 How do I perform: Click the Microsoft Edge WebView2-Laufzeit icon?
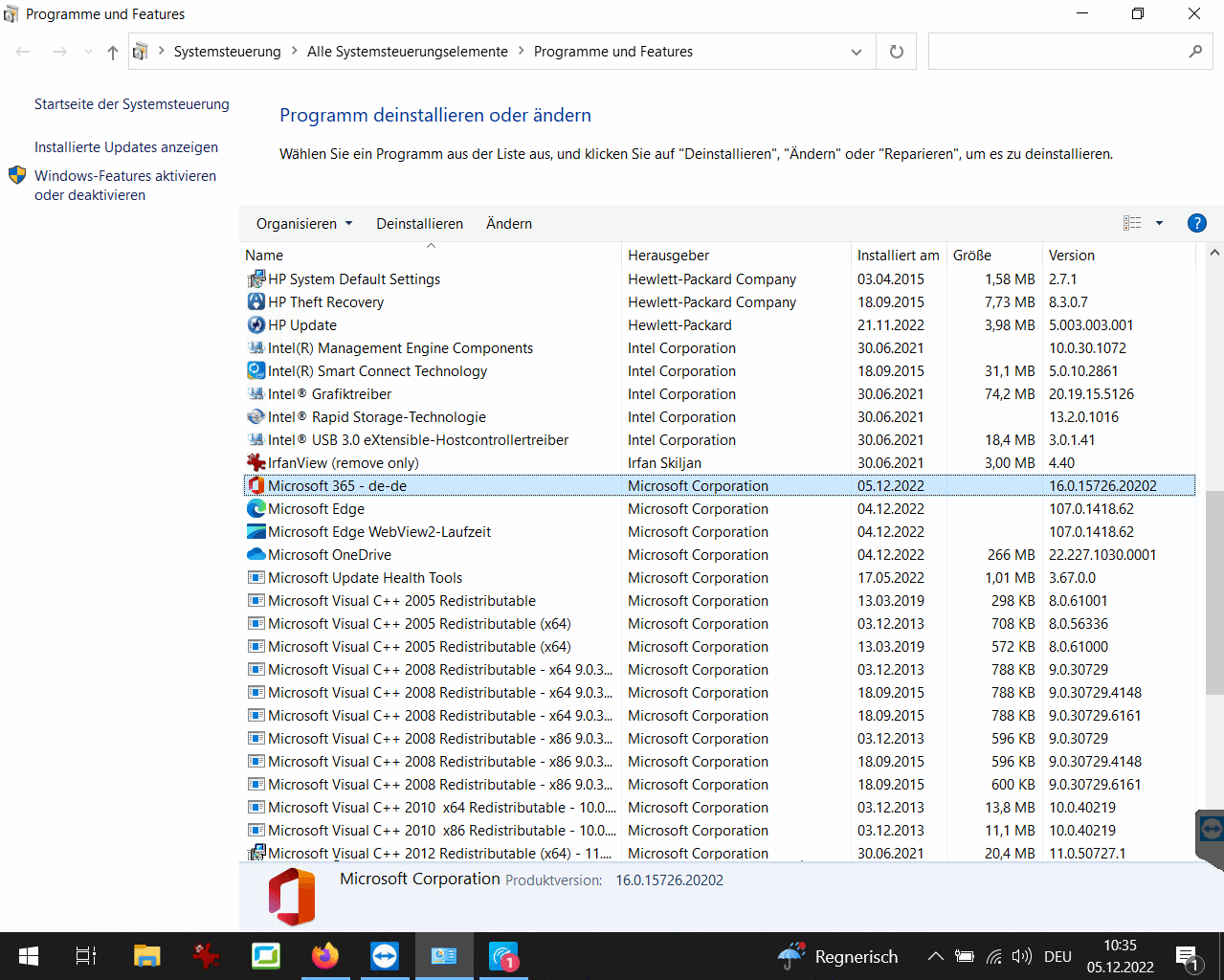point(256,532)
